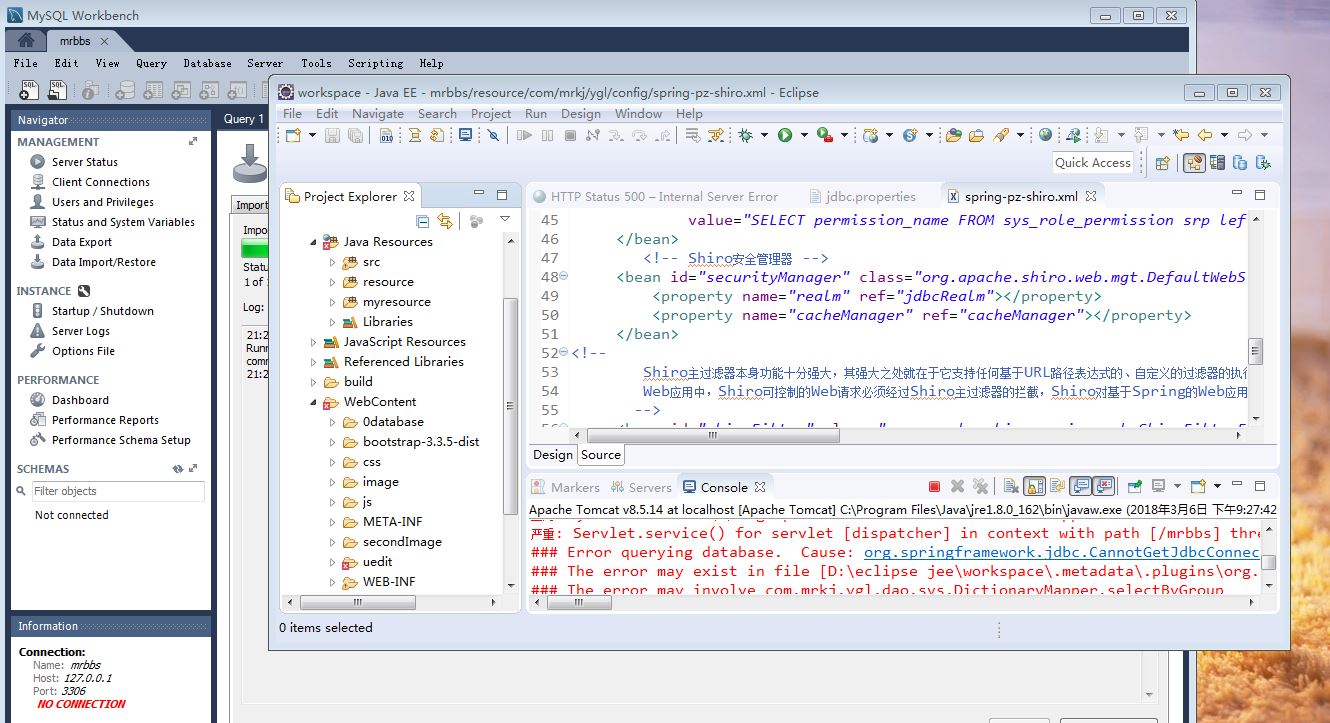Click the red Terminate button in Console
Image resolution: width=1330 pixels, height=723 pixels.
[x=934, y=487]
